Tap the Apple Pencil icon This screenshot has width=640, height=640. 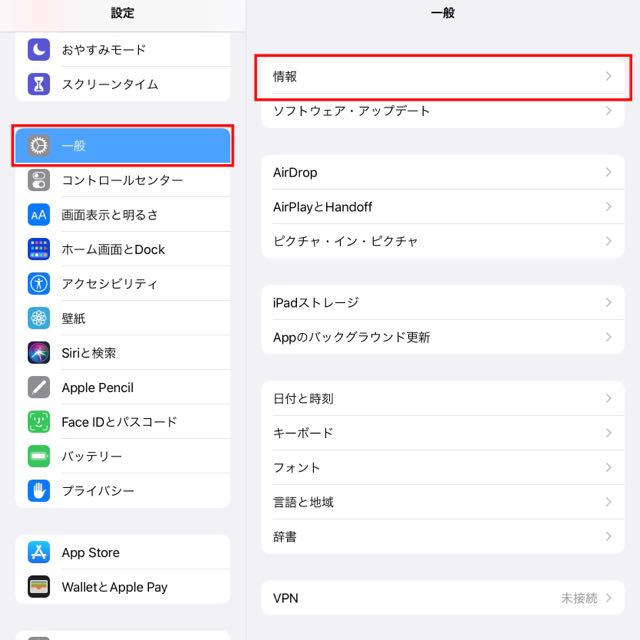tap(39, 387)
